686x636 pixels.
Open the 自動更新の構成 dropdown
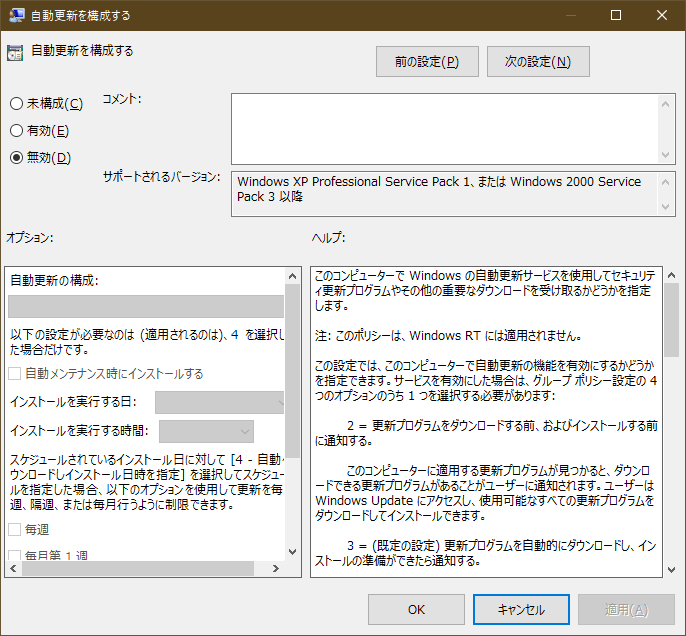pyautogui.click(x=146, y=306)
